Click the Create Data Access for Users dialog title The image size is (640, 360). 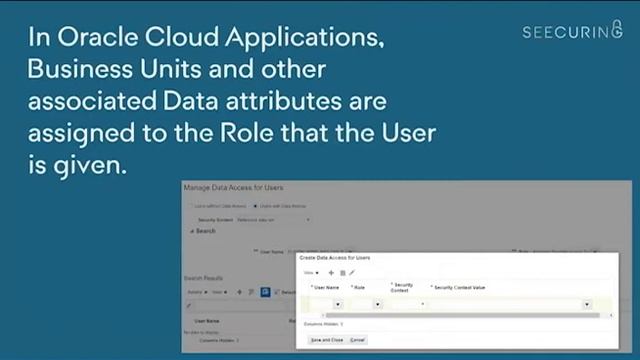(x=335, y=258)
